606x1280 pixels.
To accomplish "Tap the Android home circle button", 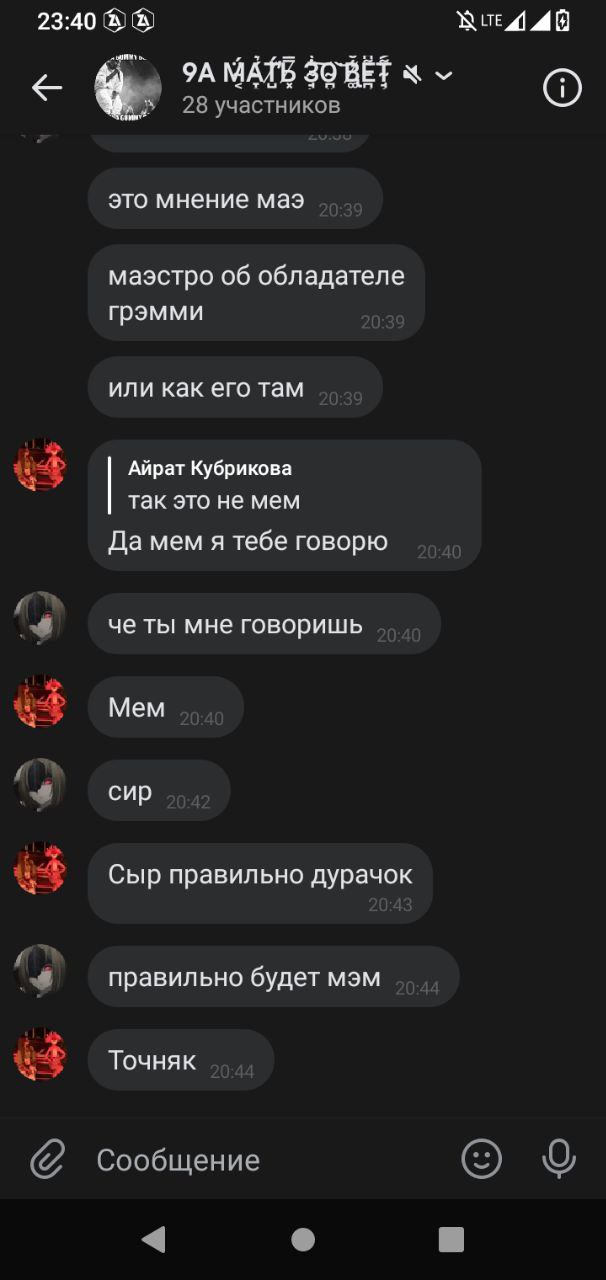I will point(303,1240).
